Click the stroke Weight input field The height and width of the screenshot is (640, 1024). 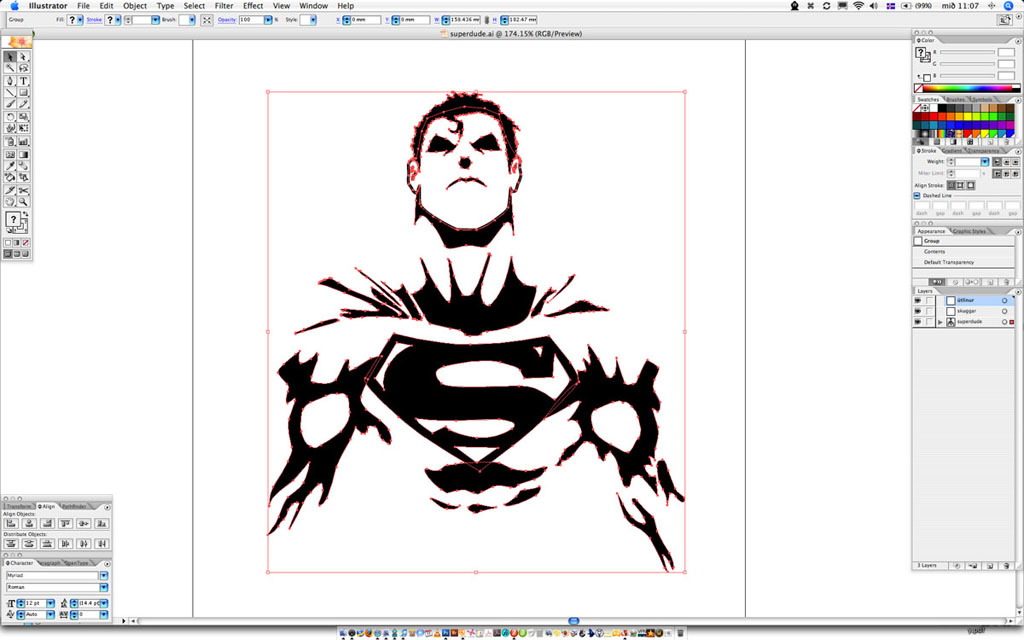(x=967, y=161)
